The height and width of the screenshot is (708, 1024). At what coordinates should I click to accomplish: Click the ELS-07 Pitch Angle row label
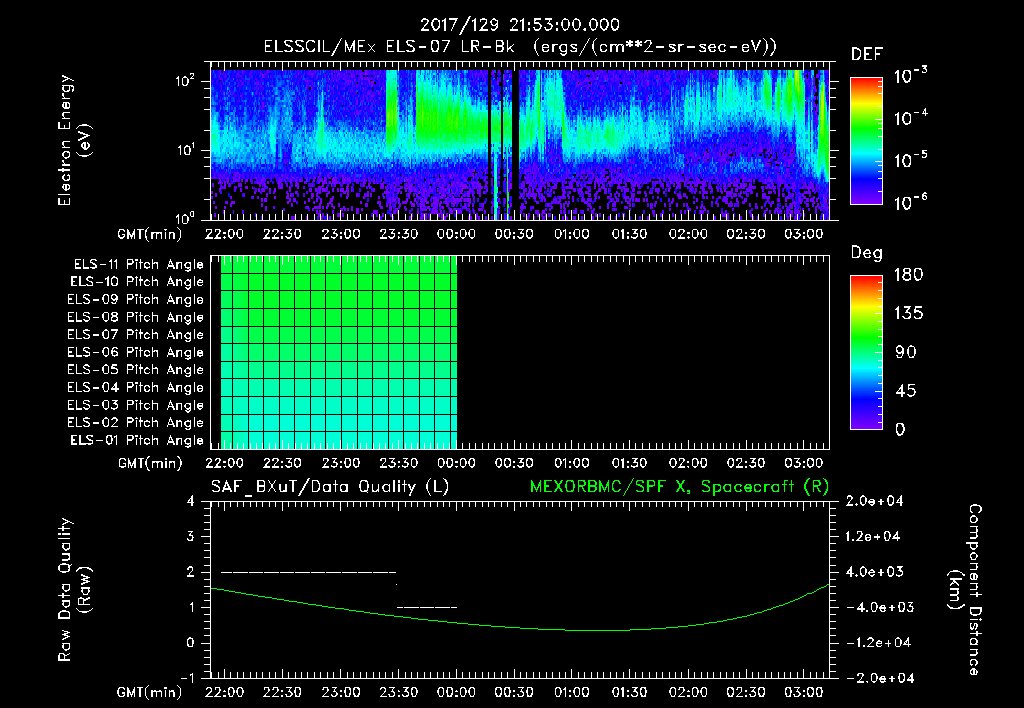[136, 334]
